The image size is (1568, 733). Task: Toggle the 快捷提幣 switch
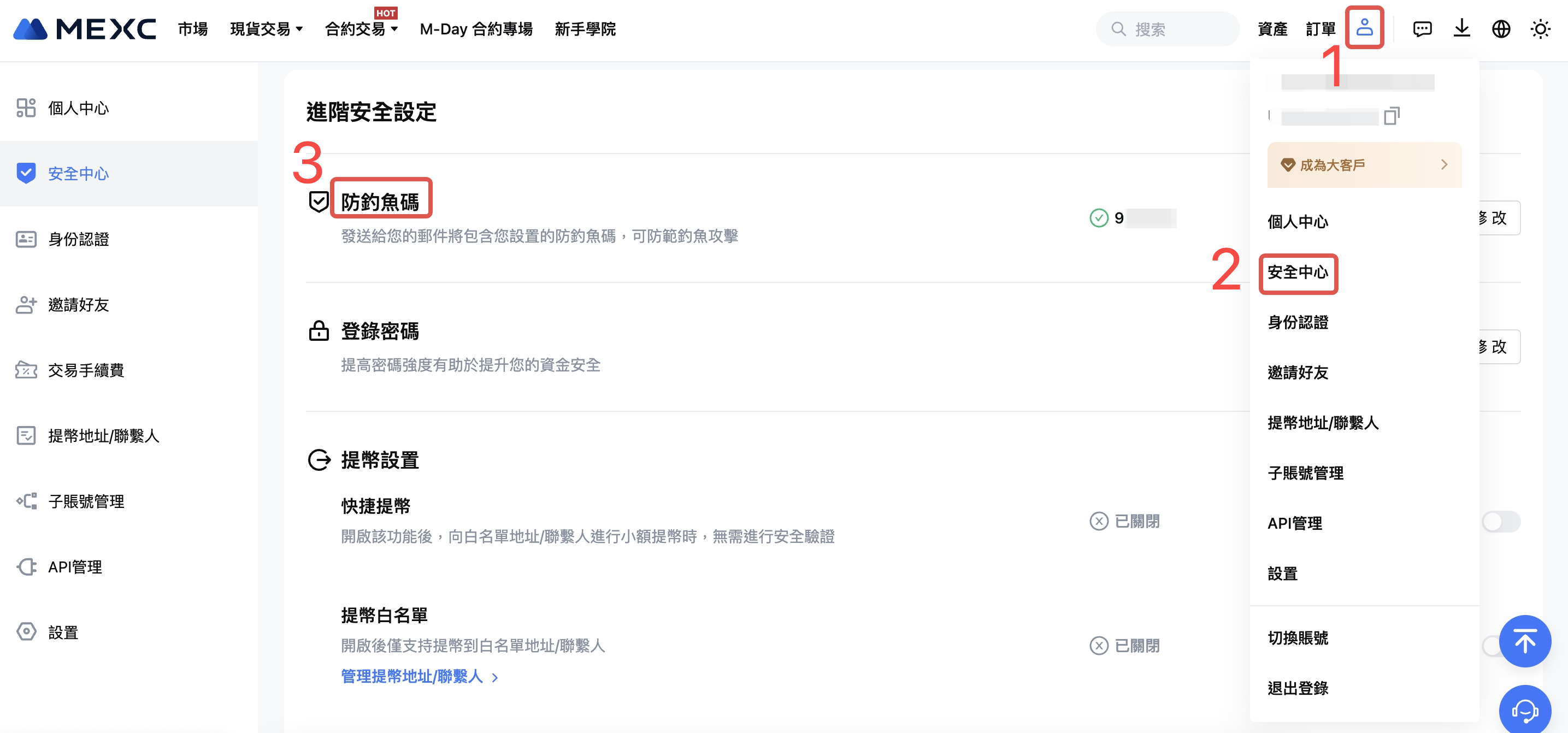pos(1500,521)
